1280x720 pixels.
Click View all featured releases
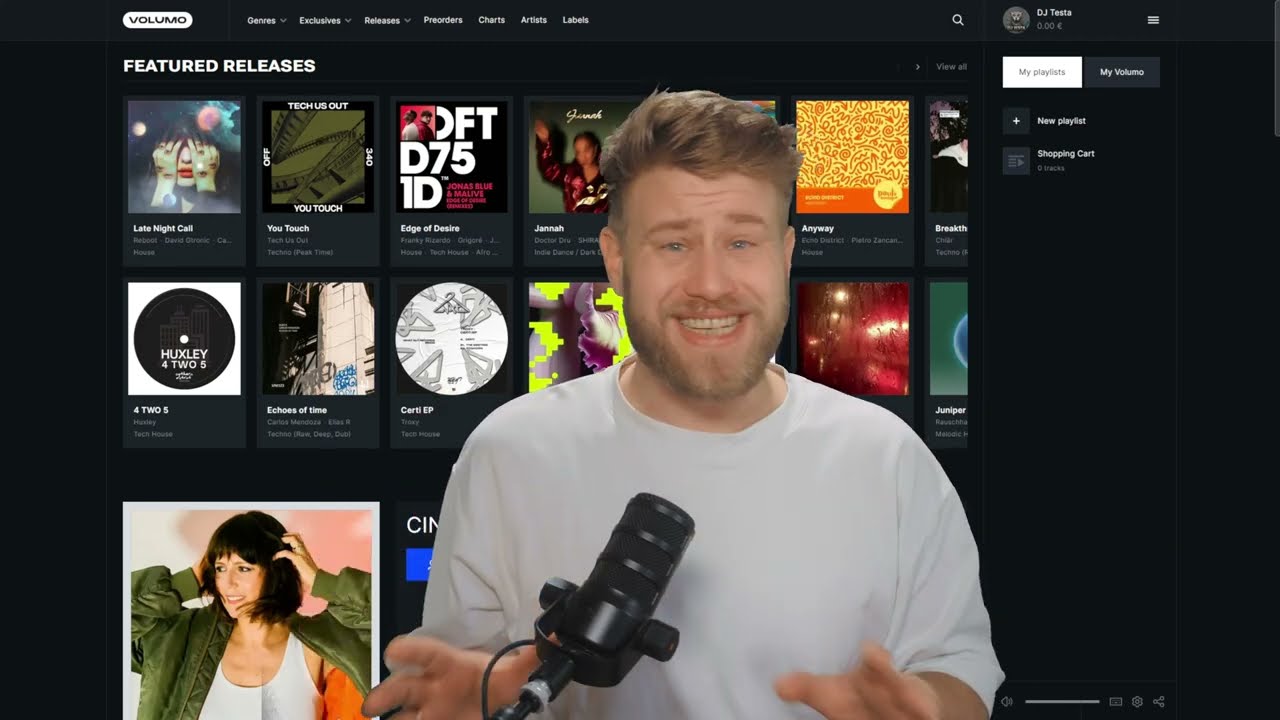951,67
